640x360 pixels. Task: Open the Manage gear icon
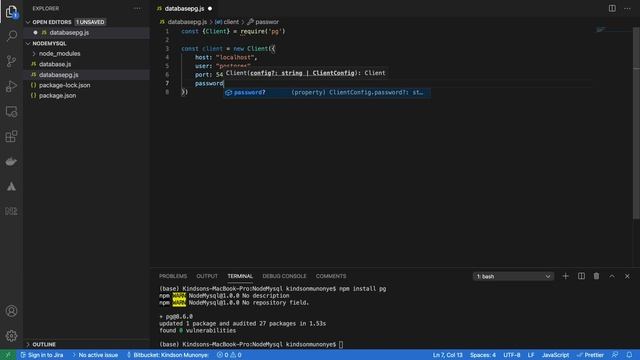(x=11, y=336)
